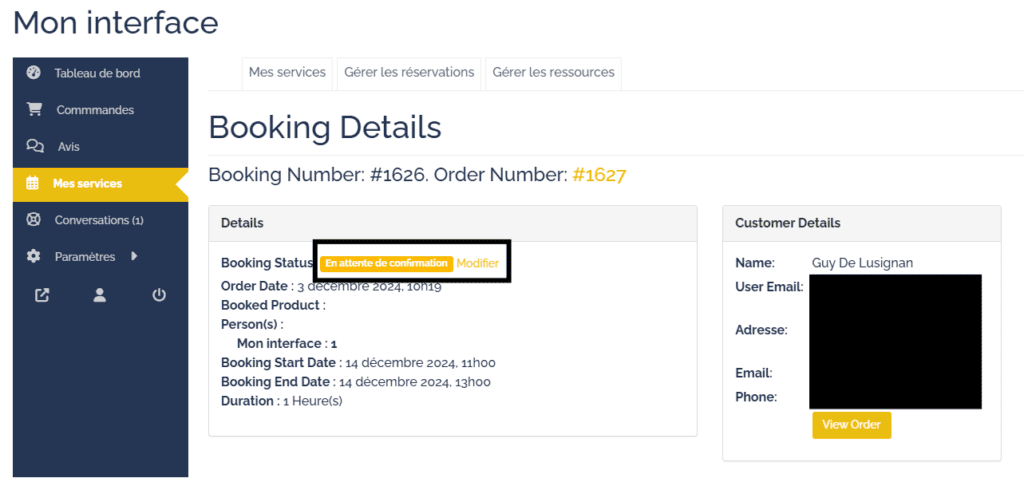The height and width of the screenshot is (486, 1024).
Task: Open the external link icon in sidebar
Action: pos(42,295)
